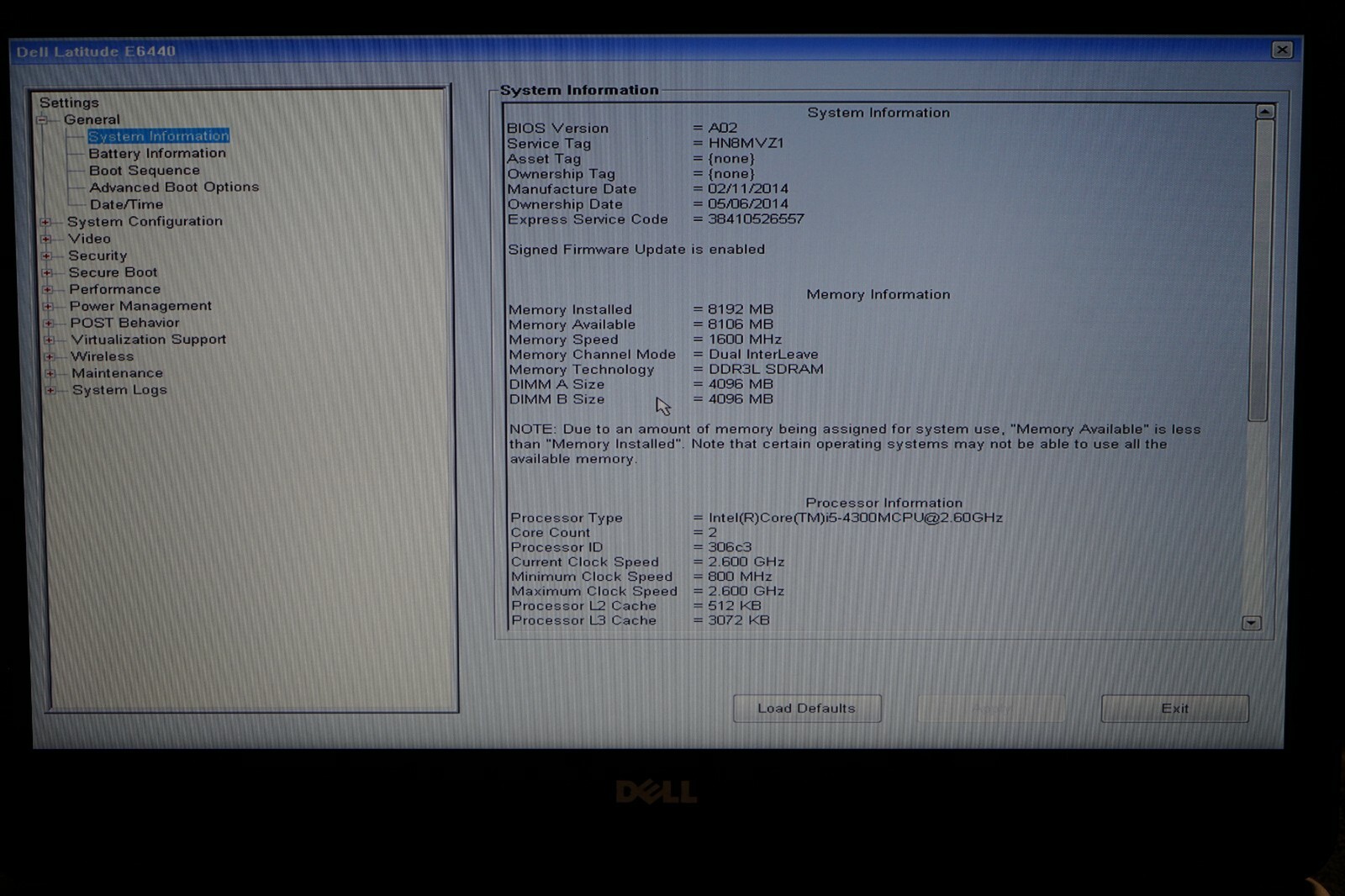Image resolution: width=1345 pixels, height=896 pixels.
Task: Click the Settings root label
Action: click(69, 103)
